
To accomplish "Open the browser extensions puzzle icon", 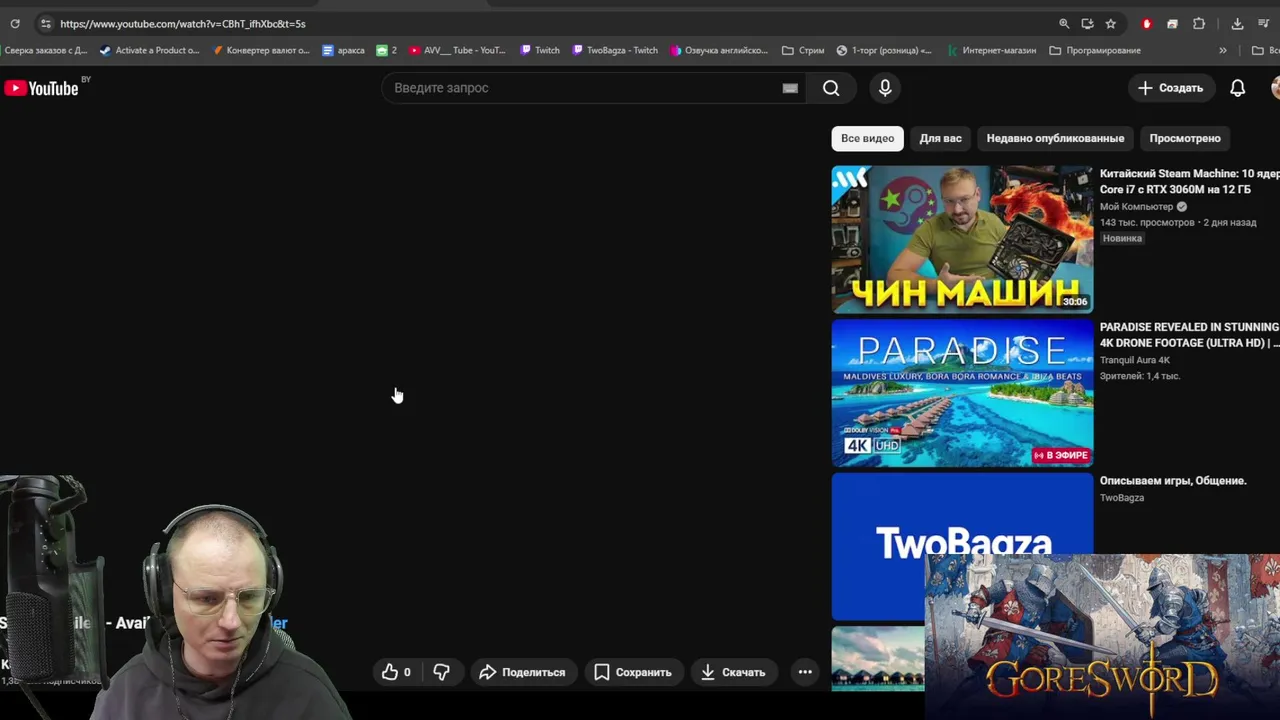I will tap(1199, 23).
